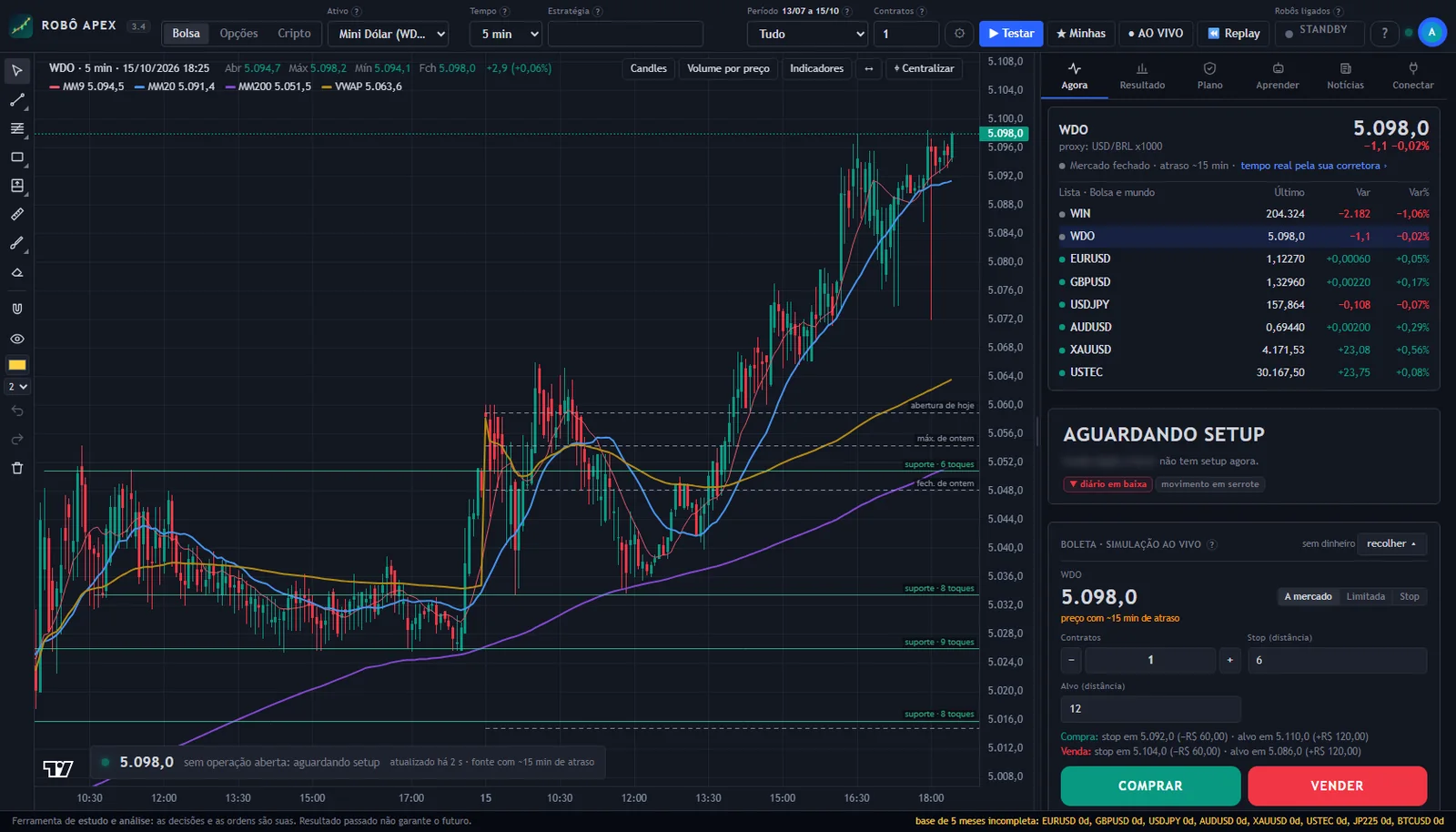Click the Centralizar chart button
The height and width of the screenshot is (832, 1456).
pyautogui.click(x=924, y=68)
